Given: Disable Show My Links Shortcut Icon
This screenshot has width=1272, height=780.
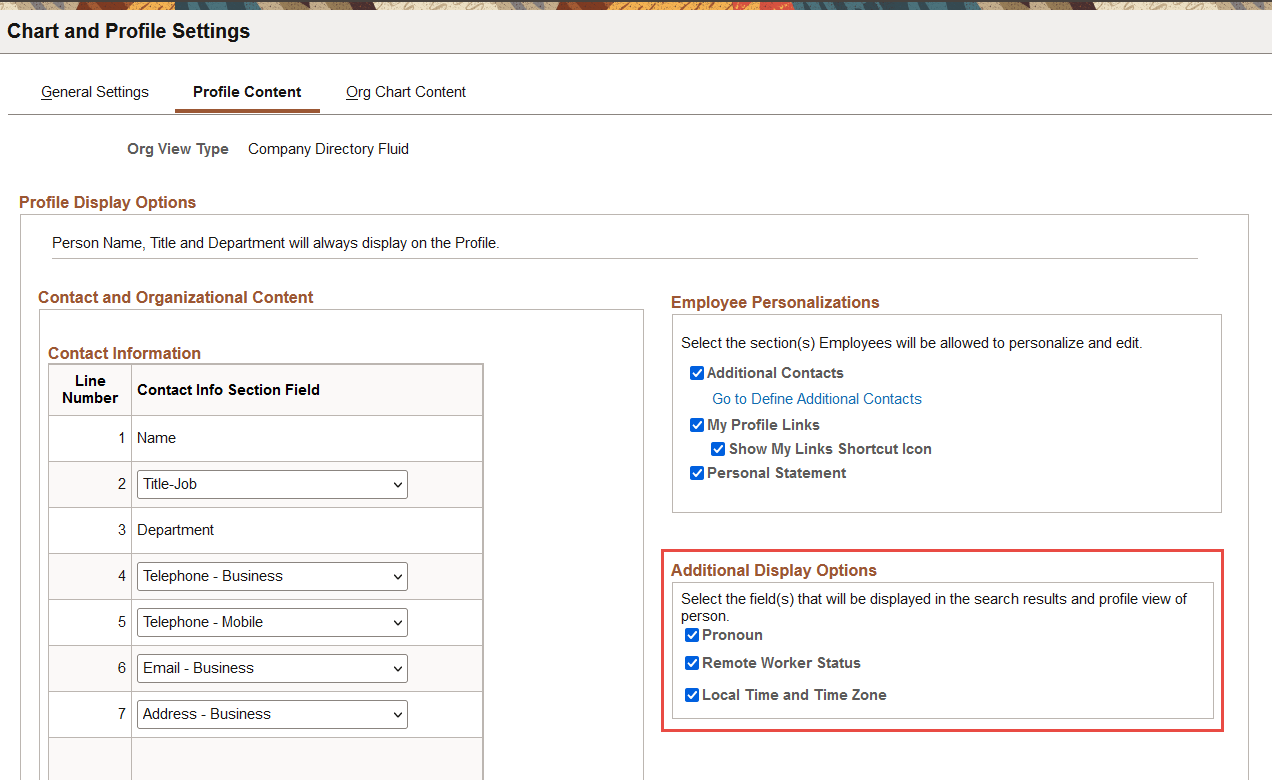Looking at the screenshot, I should point(718,449).
